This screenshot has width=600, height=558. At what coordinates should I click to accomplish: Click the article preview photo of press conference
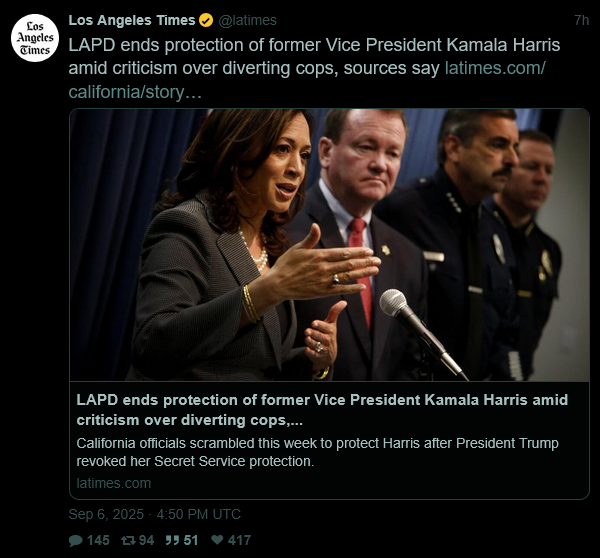(329, 245)
